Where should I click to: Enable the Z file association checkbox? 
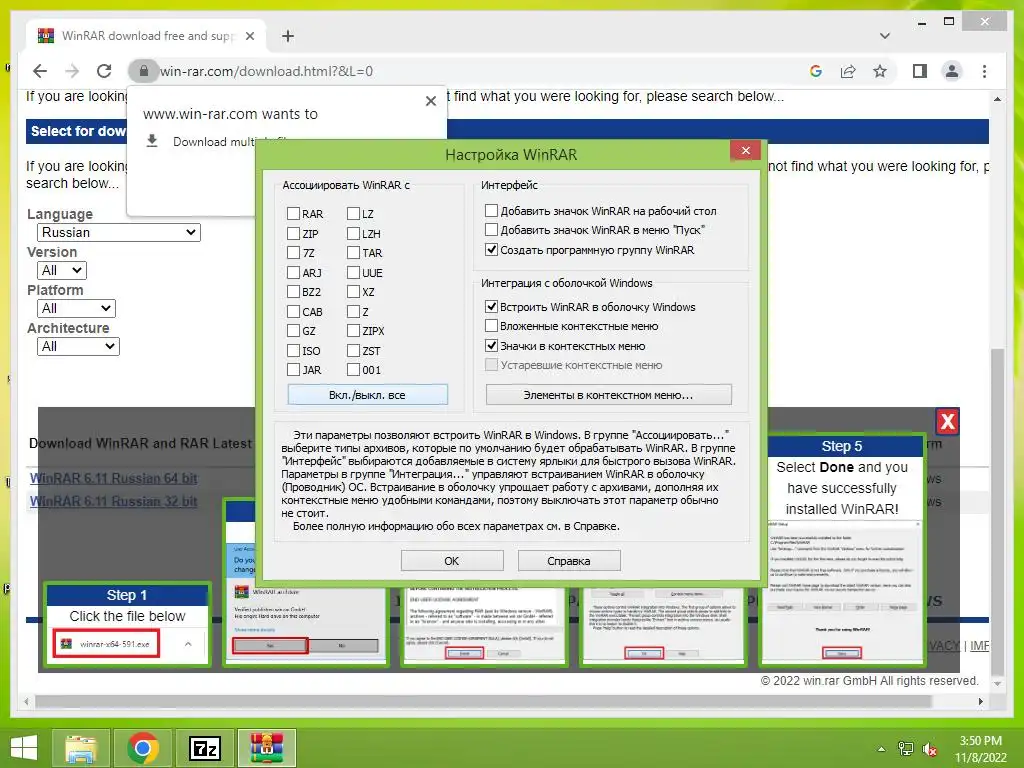353,312
